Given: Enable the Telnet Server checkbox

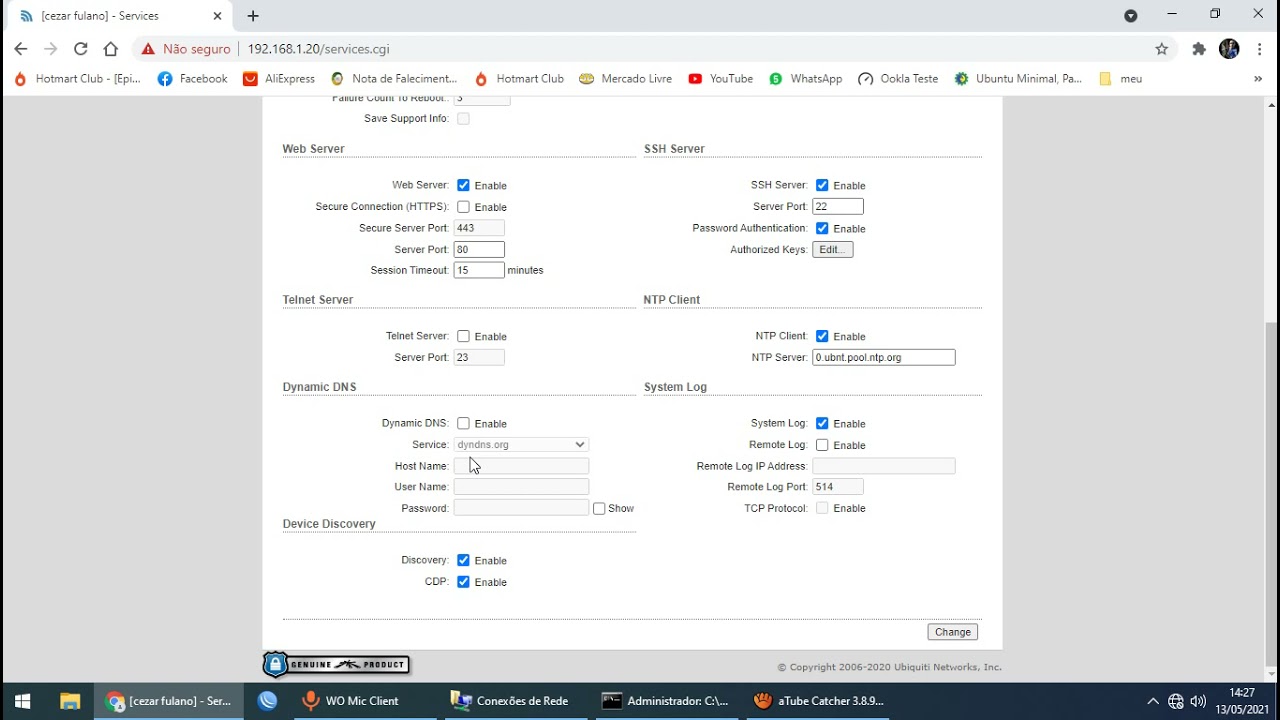Looking at the screenshot, I should pos(463,336).
